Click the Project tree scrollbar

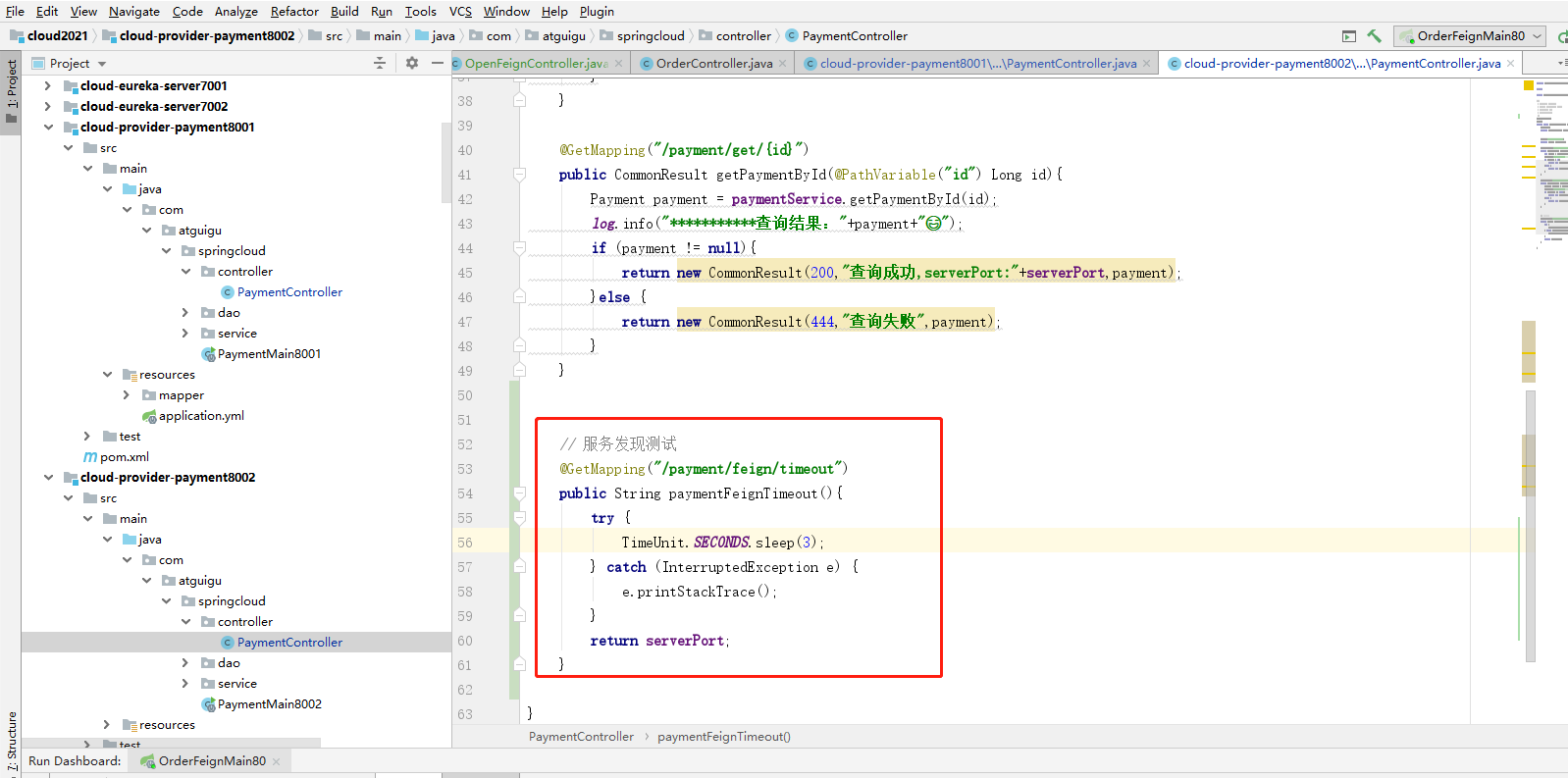tap(446, 162)
